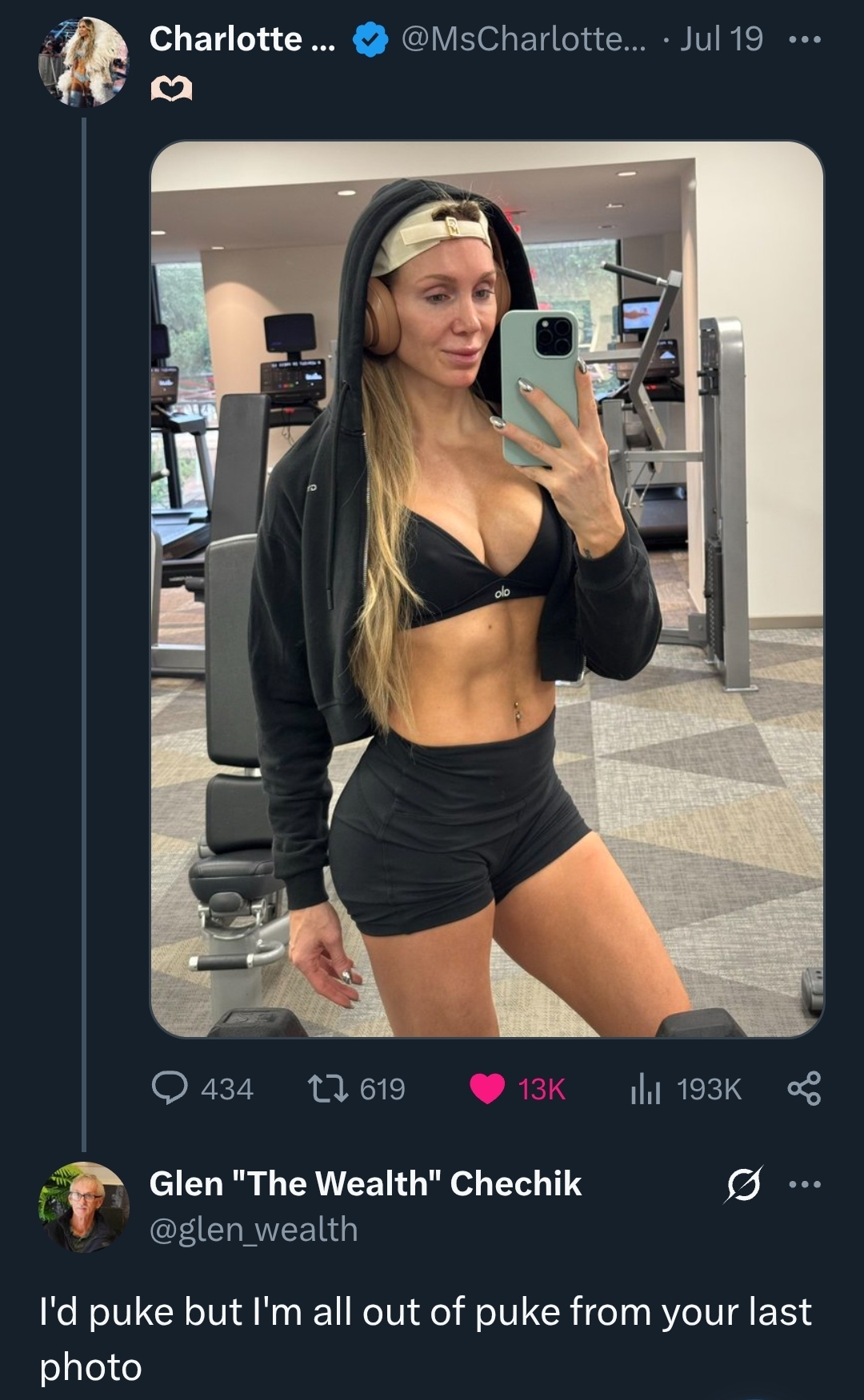Tap the share icon on the post
The width and height of the screenshot is (864, 1400).
coord(804,1089)
